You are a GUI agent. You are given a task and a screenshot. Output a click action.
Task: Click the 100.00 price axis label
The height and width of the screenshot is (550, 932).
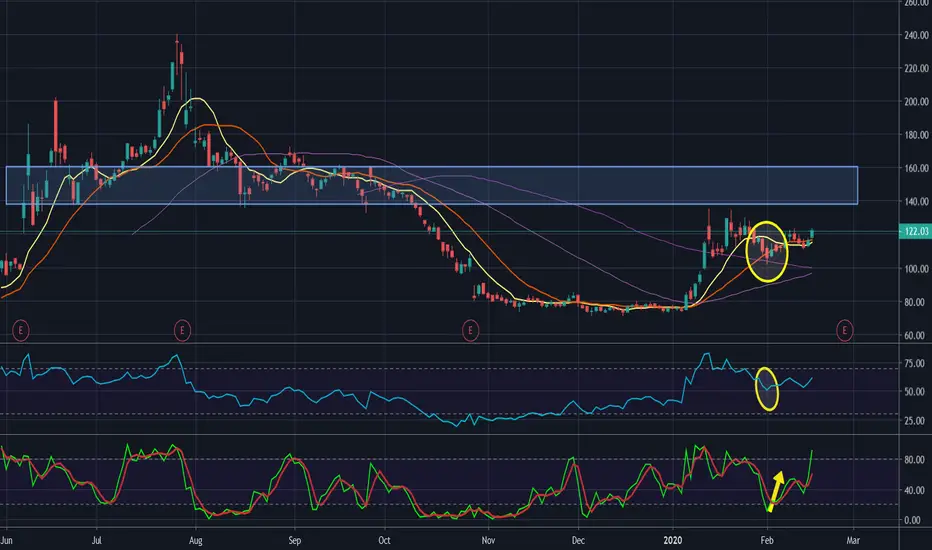916,269
